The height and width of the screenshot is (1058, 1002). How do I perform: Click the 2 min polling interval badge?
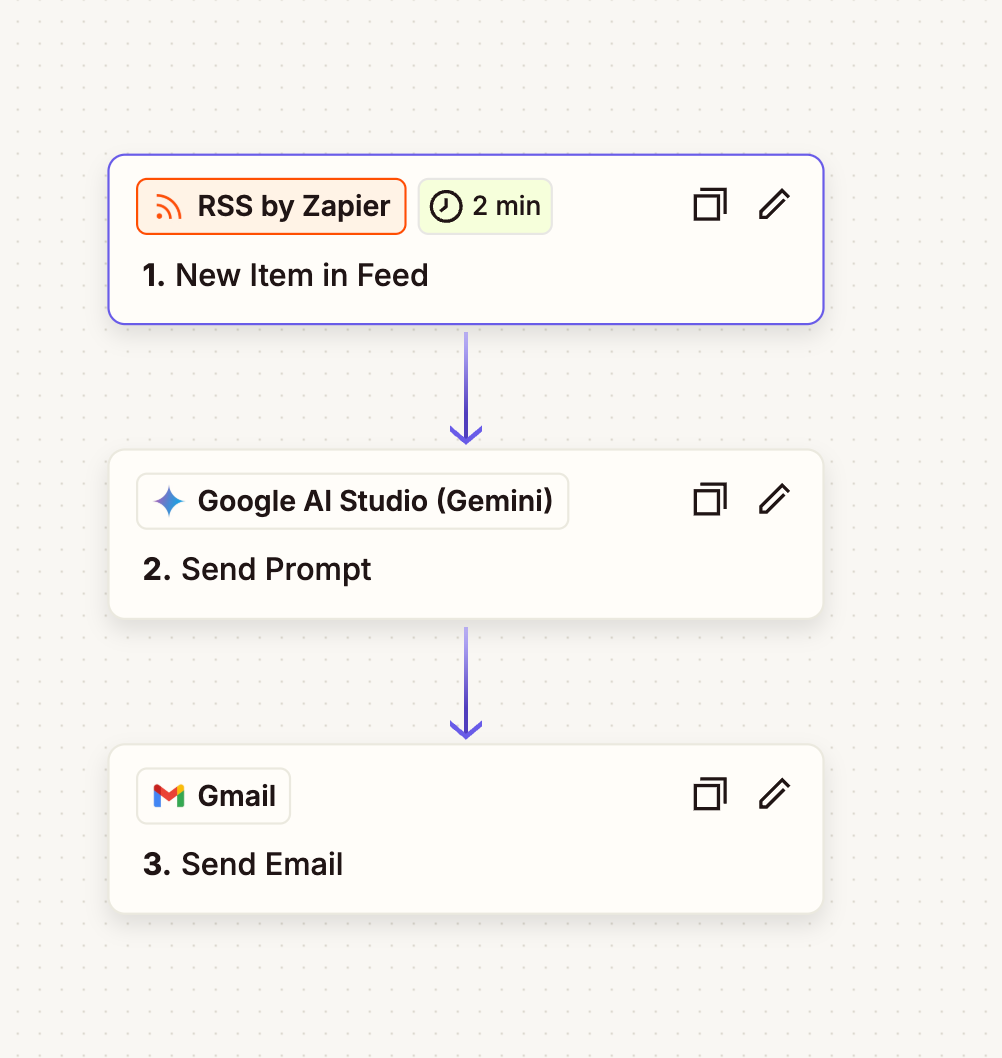pyautogui.click(x=485, y=206)
